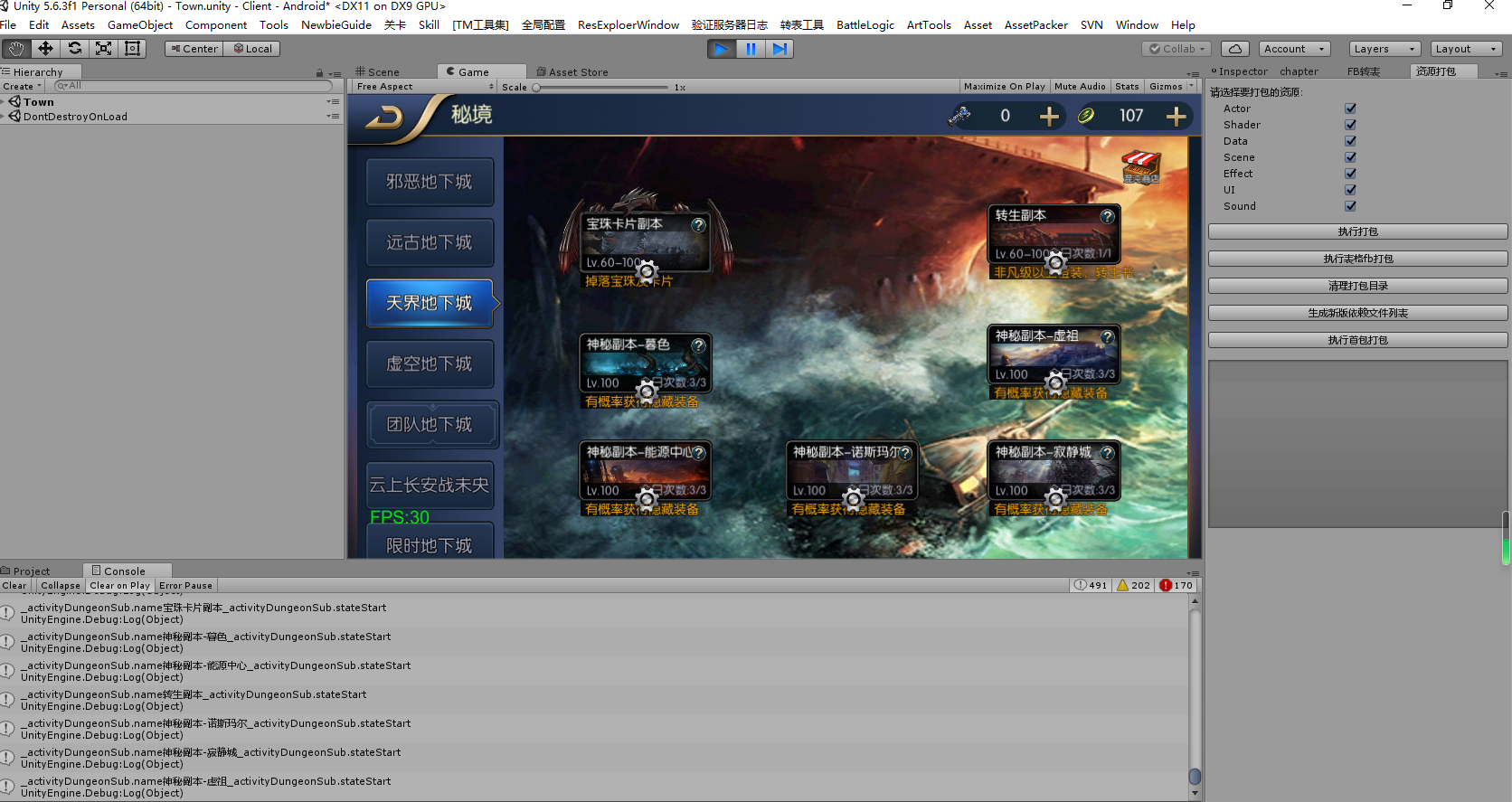Open the BattleLogic menu
Viewport: 1512px width, 802px height.
click(865, 25)
